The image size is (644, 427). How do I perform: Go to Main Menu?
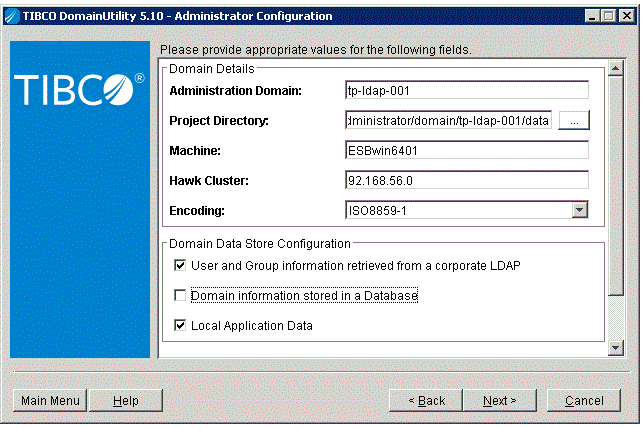tap(50, 400)
